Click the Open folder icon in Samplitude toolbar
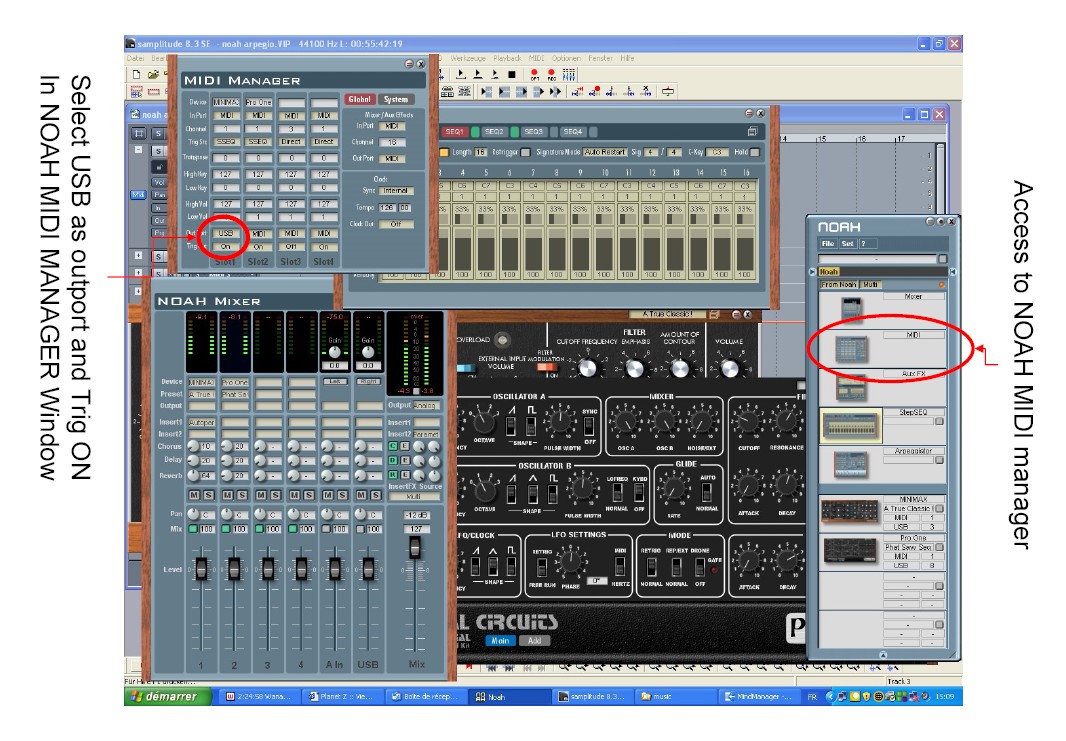Image resolution: width=1066 pixels, height=741 pixels. pos(153,74)
